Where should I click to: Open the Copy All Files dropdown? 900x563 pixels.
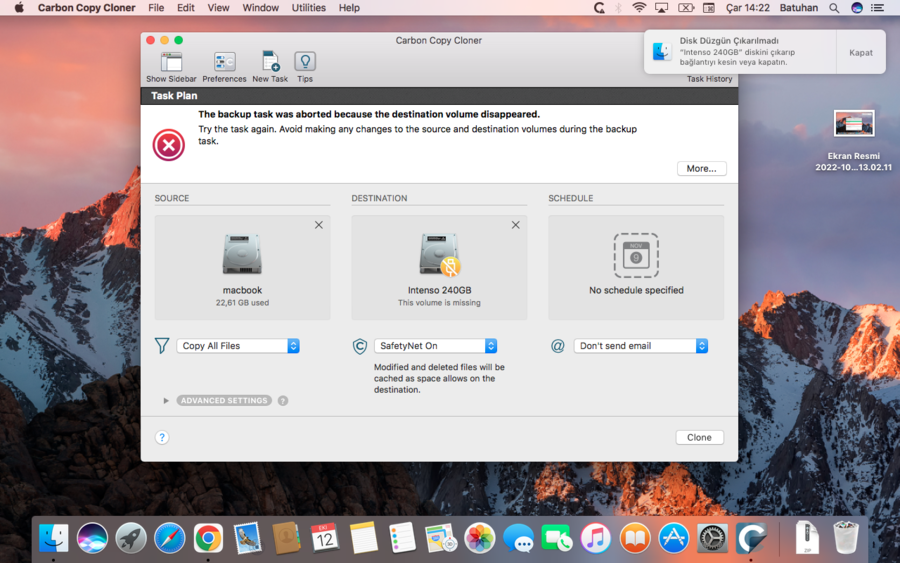[238, 345]
